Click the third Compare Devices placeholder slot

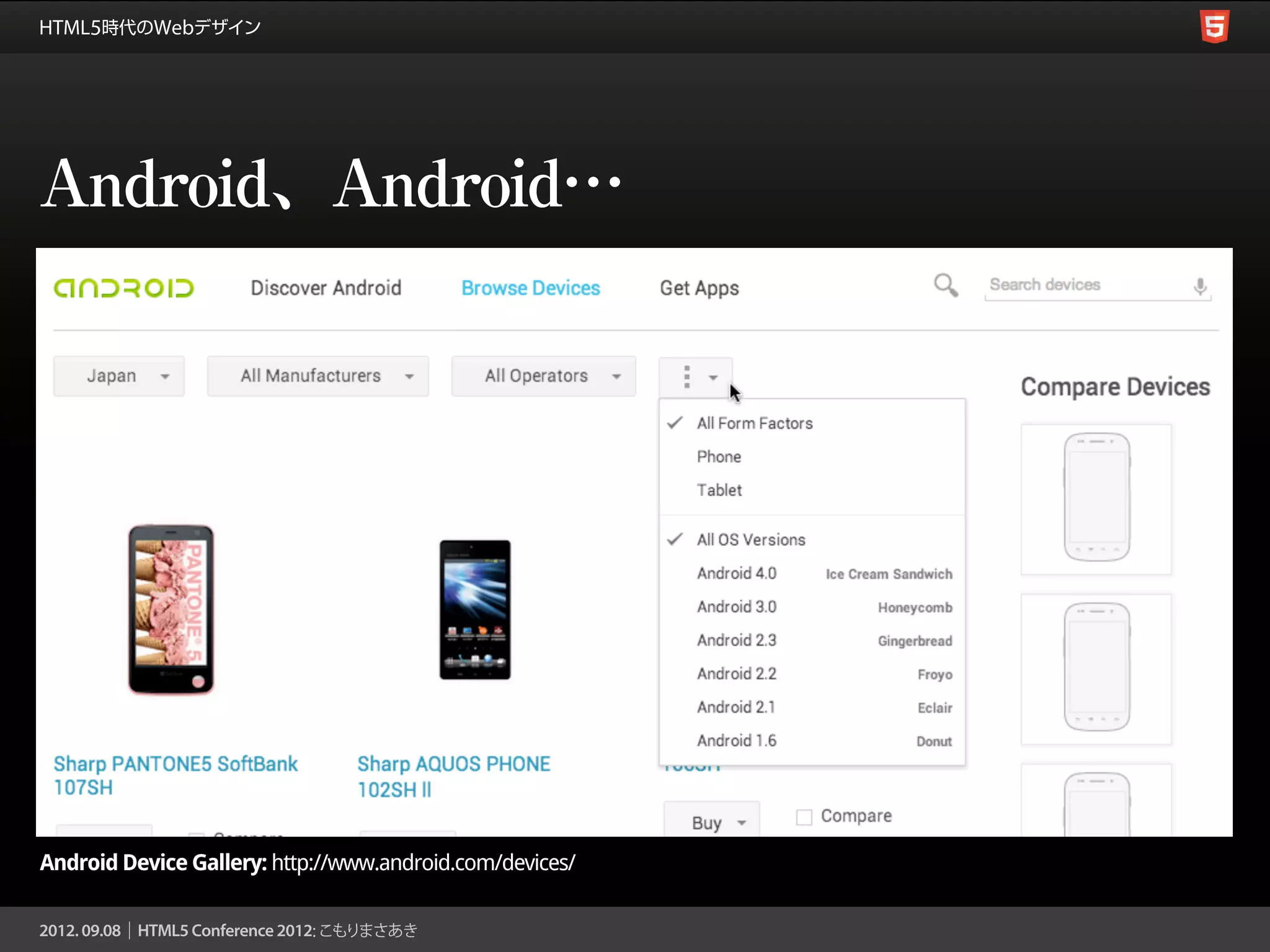[1096, 800]
